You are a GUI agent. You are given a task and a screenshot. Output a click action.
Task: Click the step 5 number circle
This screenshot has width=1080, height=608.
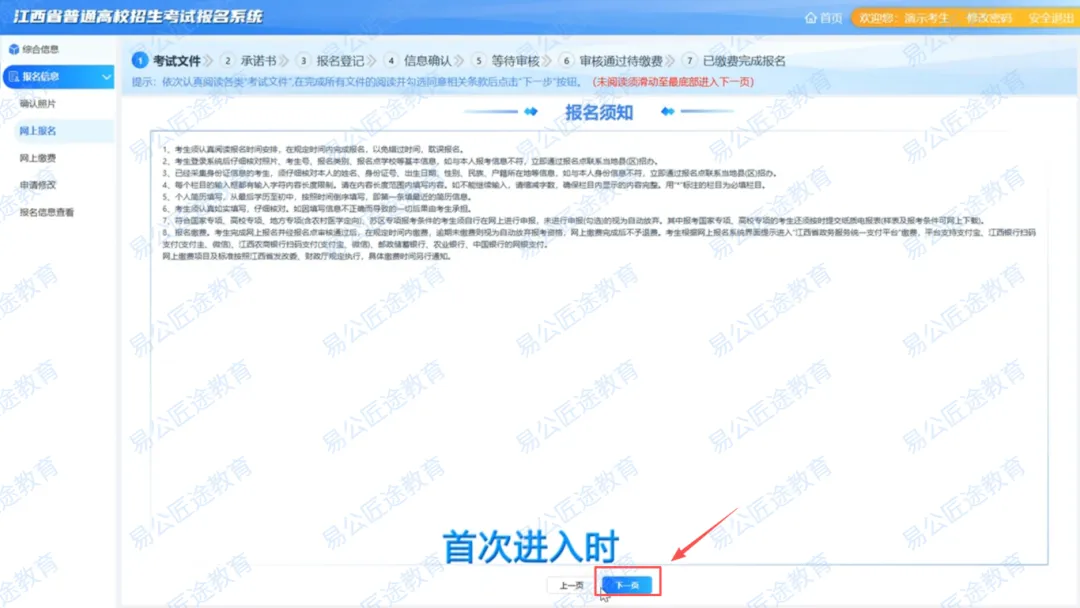[x=479, y=61]
